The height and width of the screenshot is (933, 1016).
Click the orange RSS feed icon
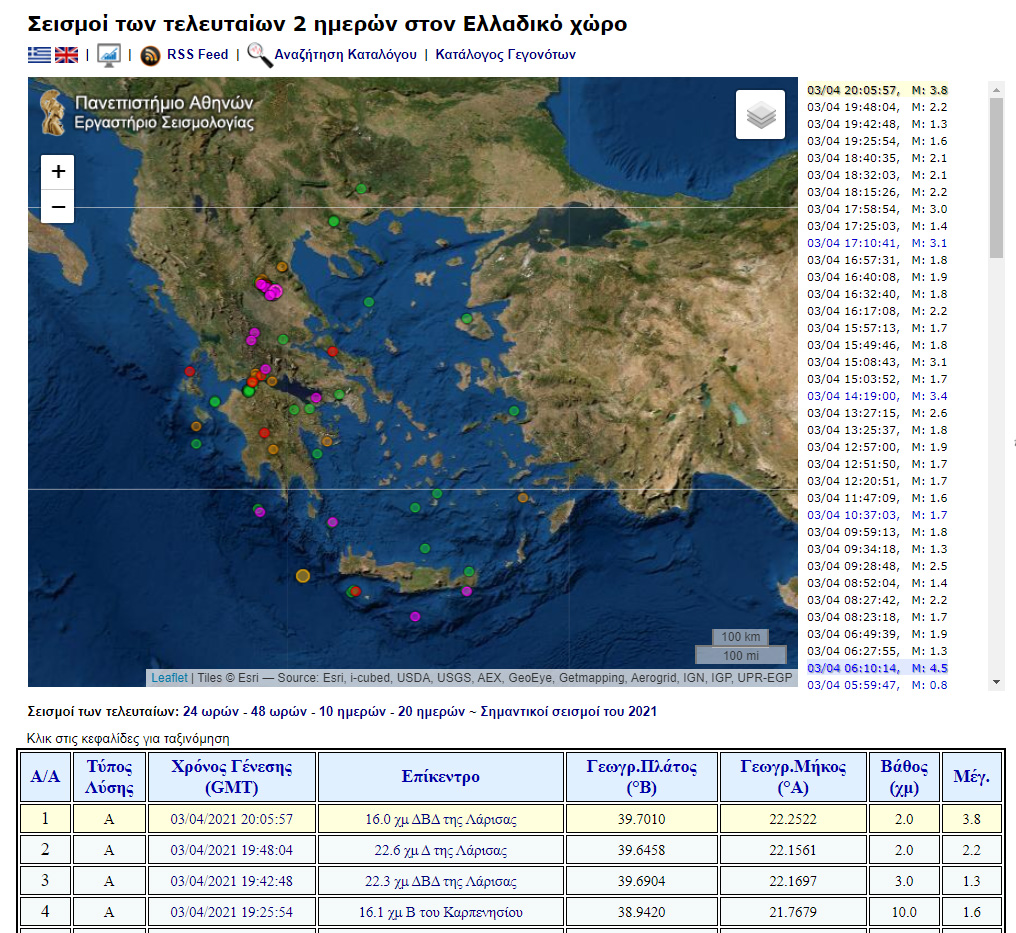[x=151, y=56]
